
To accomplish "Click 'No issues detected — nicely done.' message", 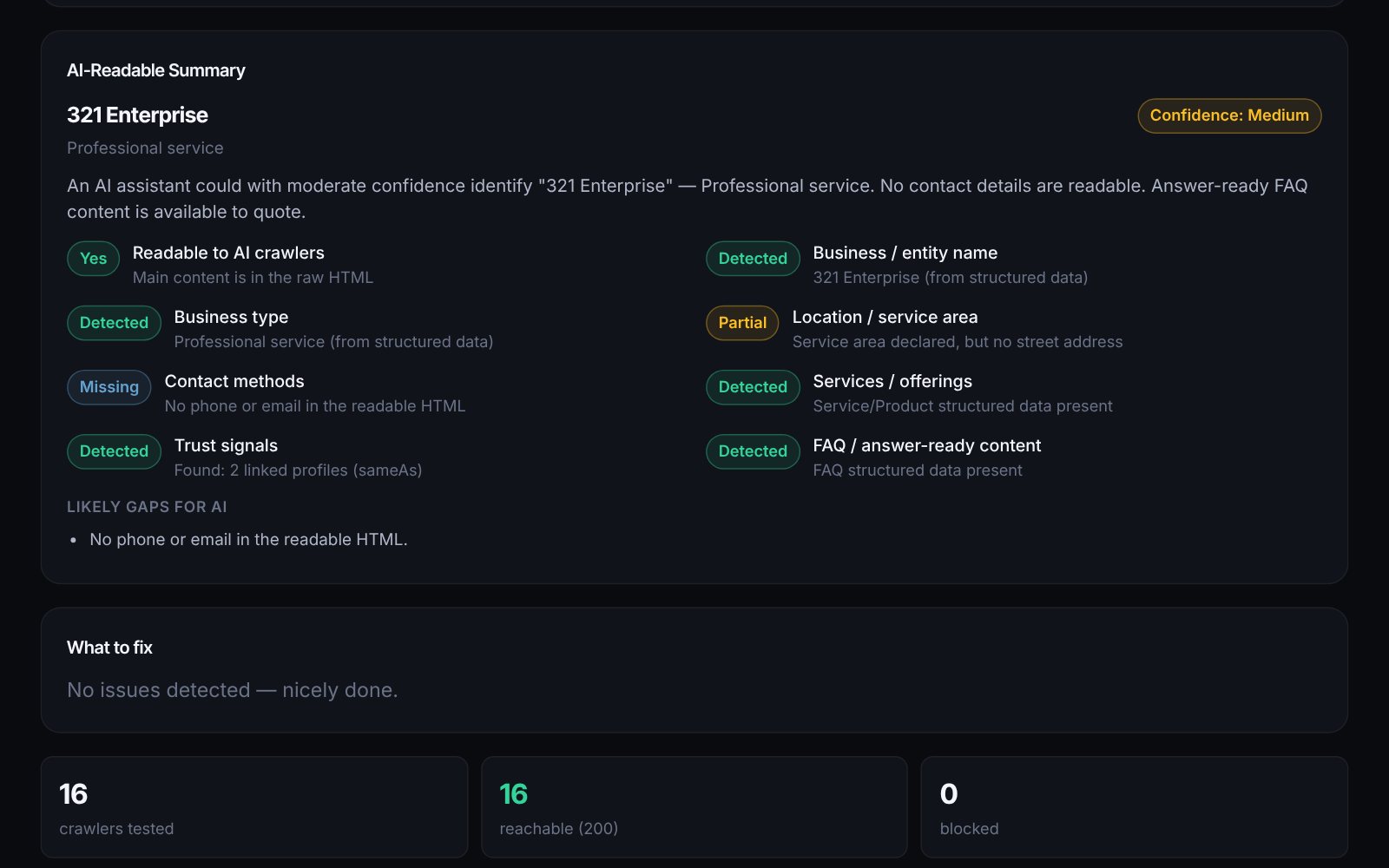I will (232, 690).
